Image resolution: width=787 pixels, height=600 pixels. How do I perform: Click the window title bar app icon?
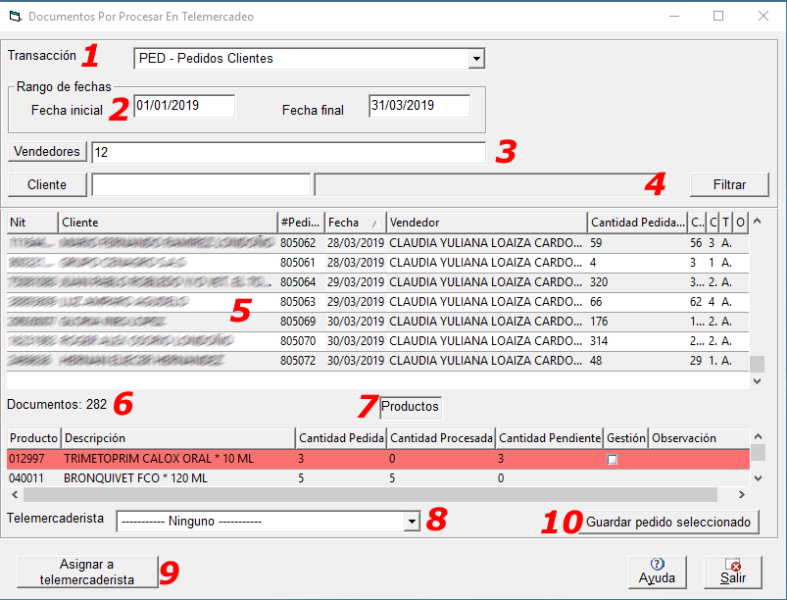[x=14, y=16]
